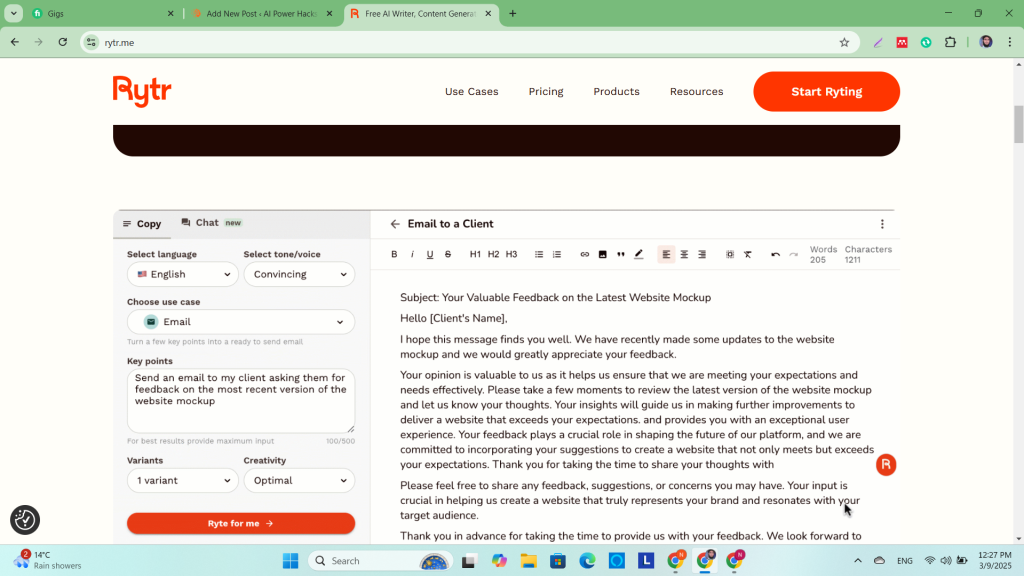1024x576 pixels.
Task: Open the text highlight color tool
Action: 638,255
